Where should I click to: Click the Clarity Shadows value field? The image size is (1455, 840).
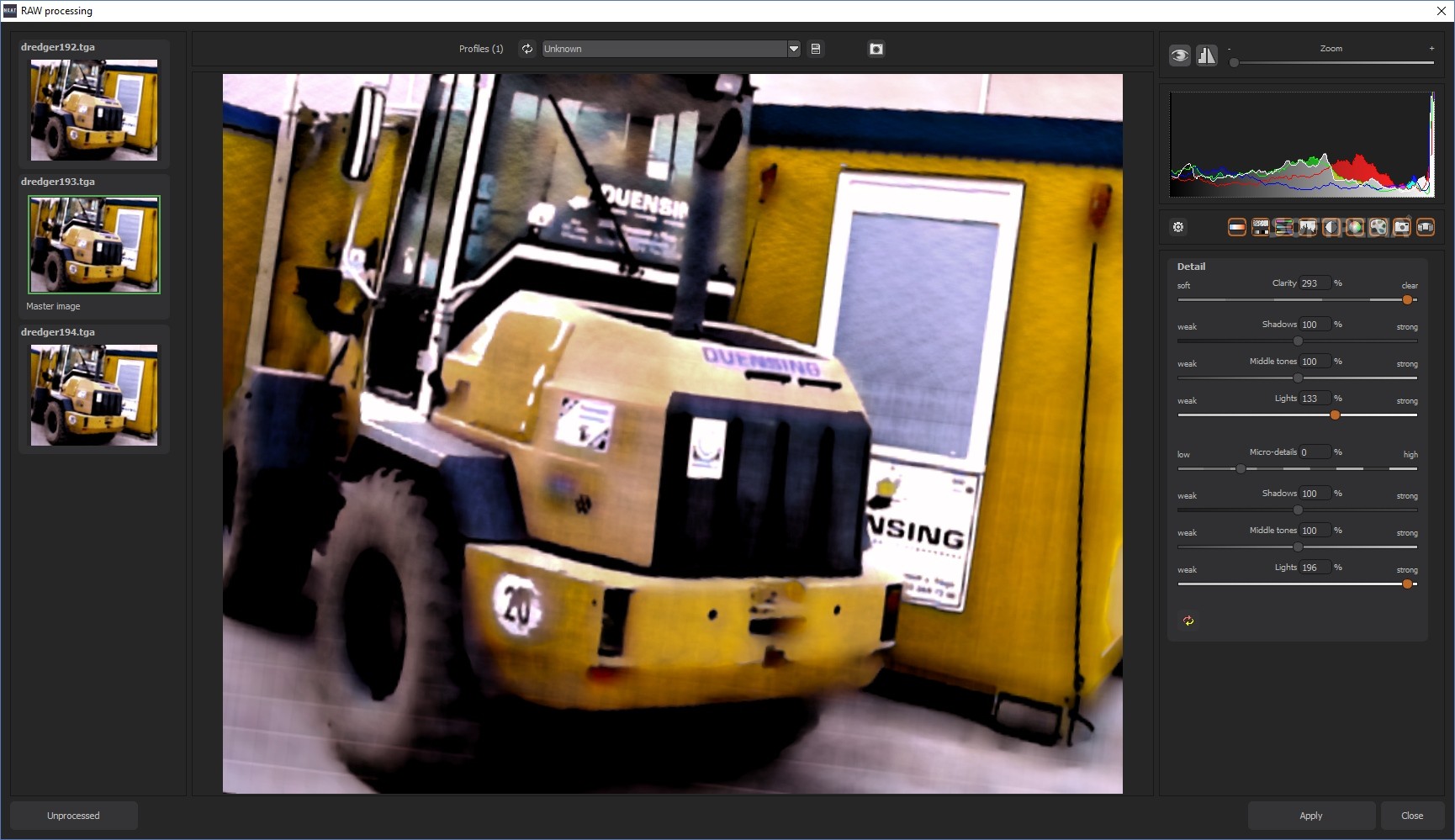click(x=1315, y=325)
